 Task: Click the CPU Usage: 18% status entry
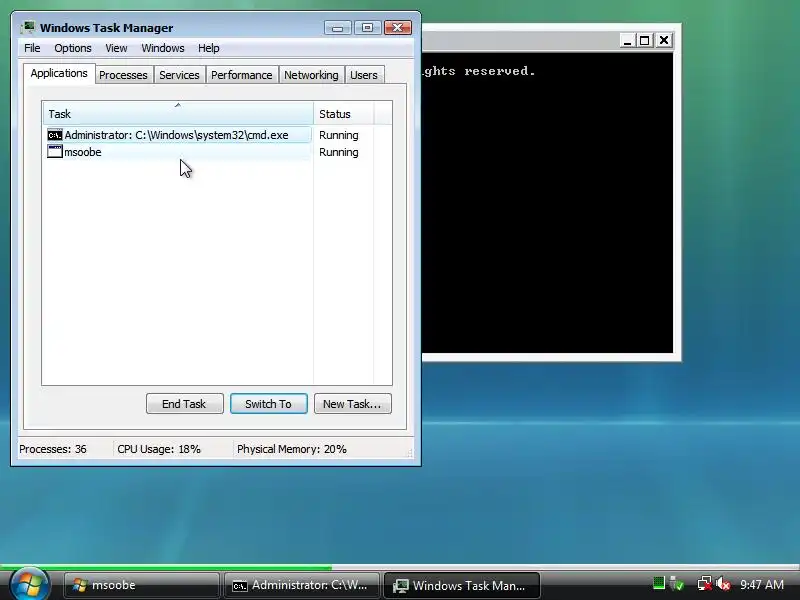(x=159, y=449)
